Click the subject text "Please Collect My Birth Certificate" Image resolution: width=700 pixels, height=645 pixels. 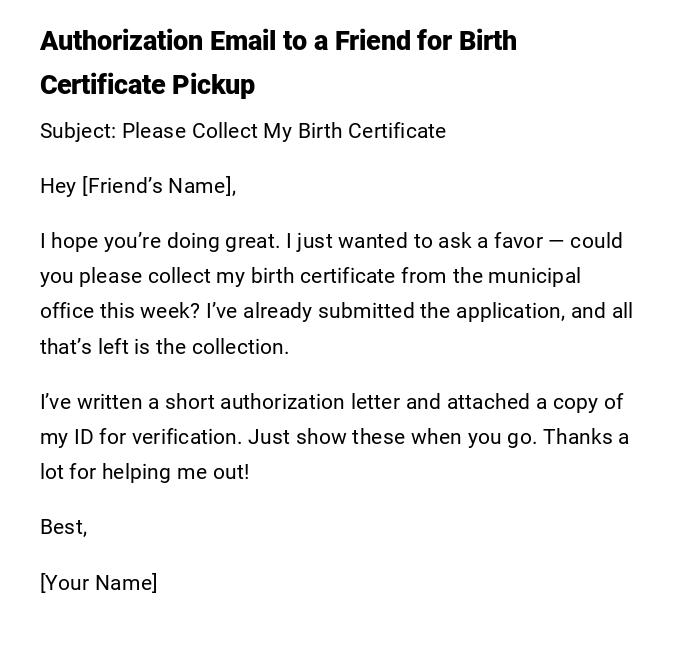pyautogui.click(x=284, y=131)
